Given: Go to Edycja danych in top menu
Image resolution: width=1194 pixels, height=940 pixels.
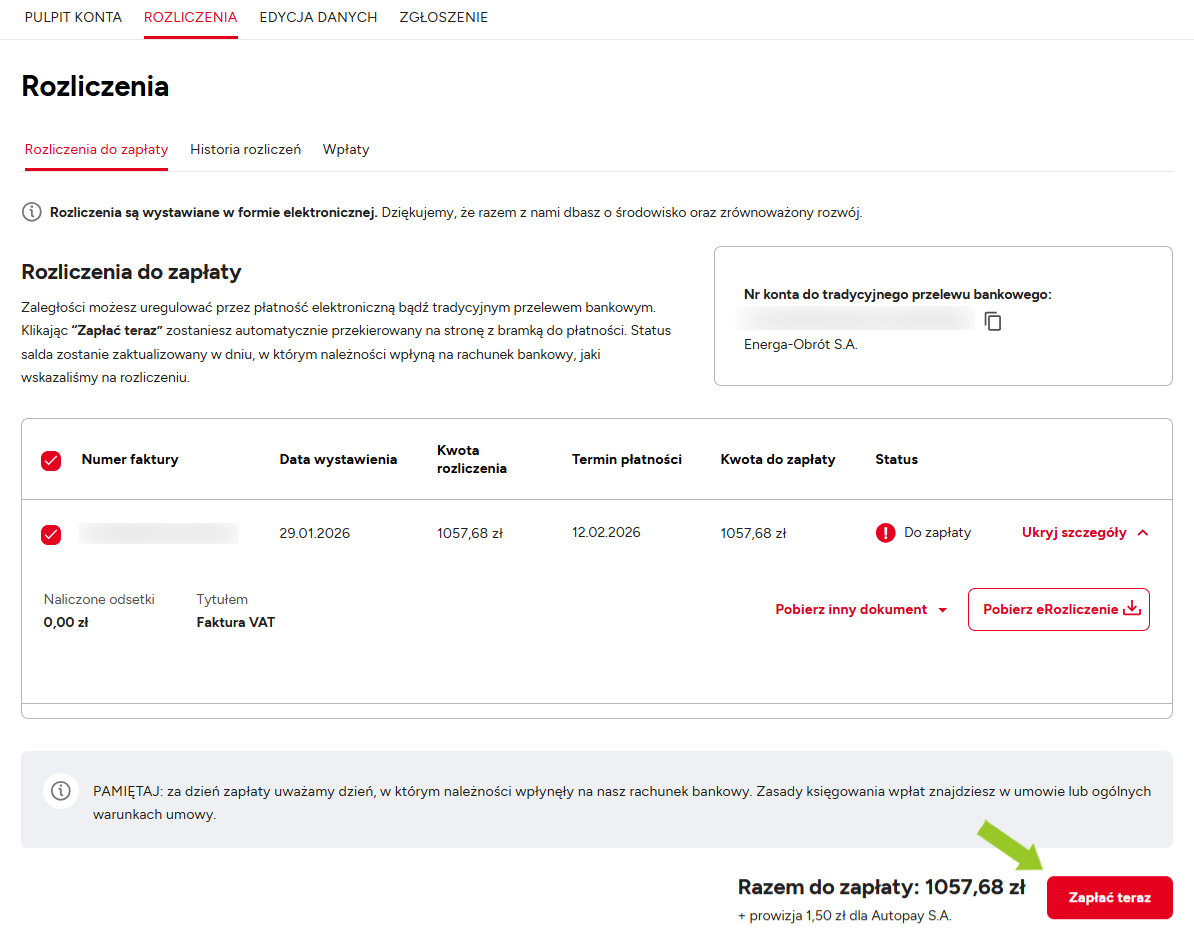Looking at the screenshot, I should coord(318,17).
